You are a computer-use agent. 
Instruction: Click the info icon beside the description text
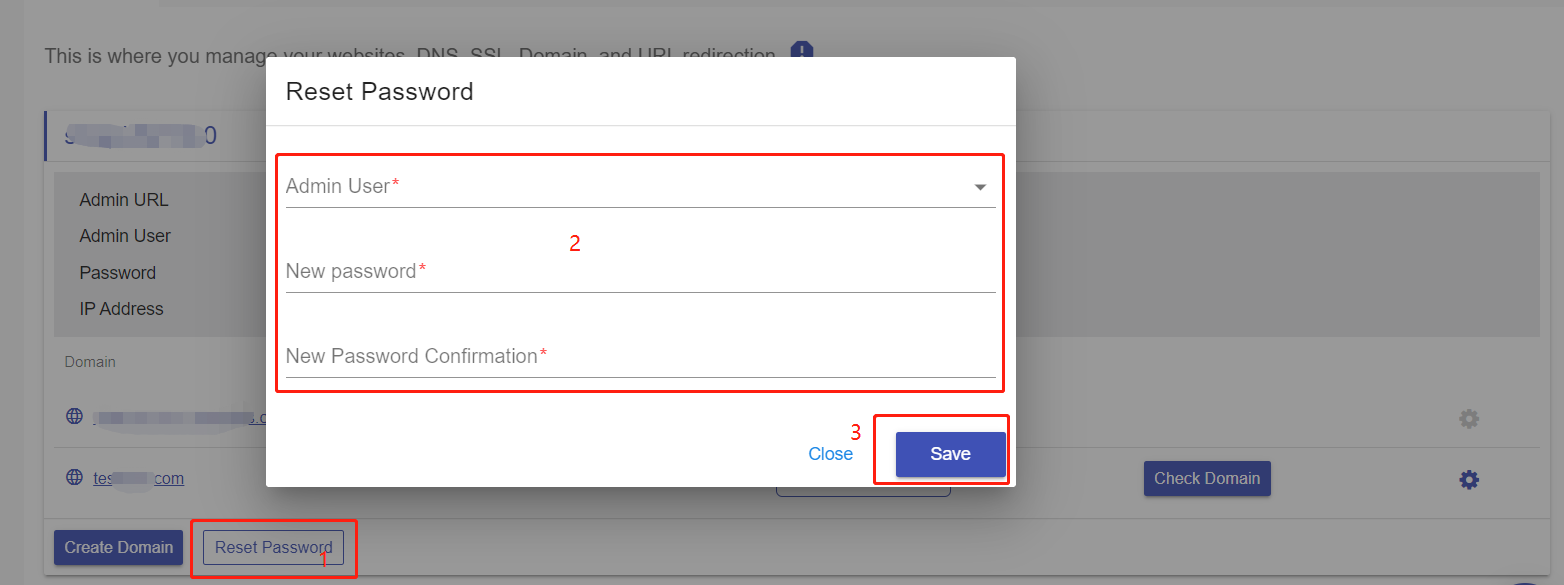coord(802,50)
